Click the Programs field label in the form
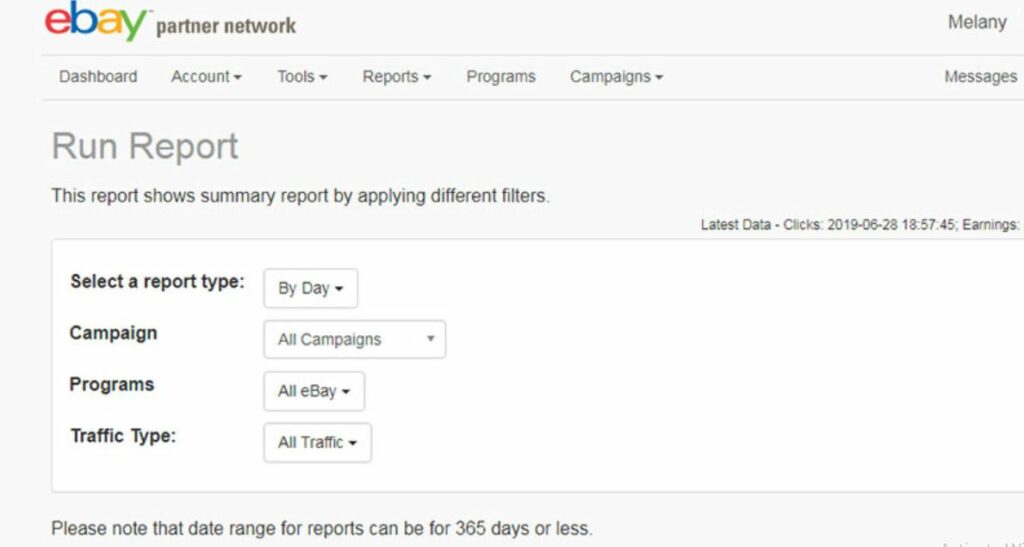Screen dimensions: 1024x547 pyautogui.click(x=112, y=384)
